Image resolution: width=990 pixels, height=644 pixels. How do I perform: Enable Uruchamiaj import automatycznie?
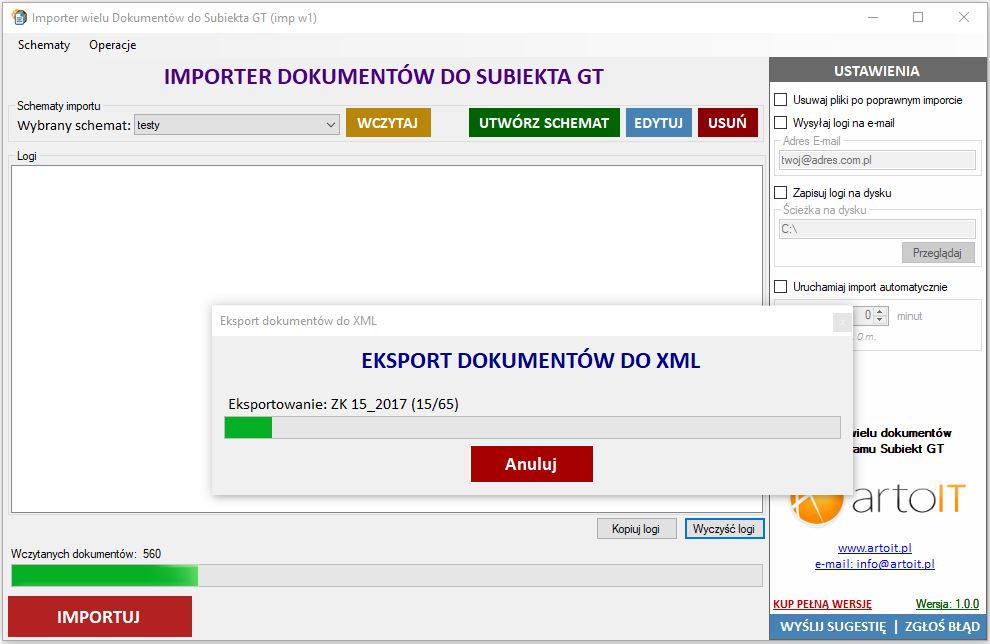[x=782, y=287]
